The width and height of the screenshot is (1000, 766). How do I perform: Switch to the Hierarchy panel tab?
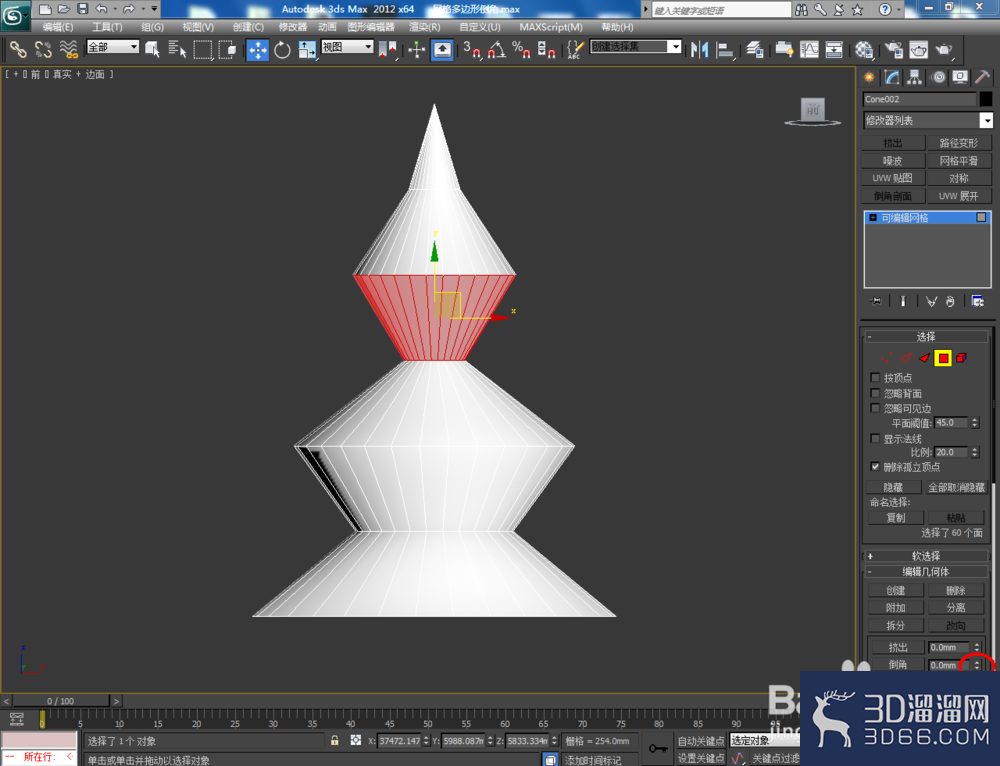point(915,77)
